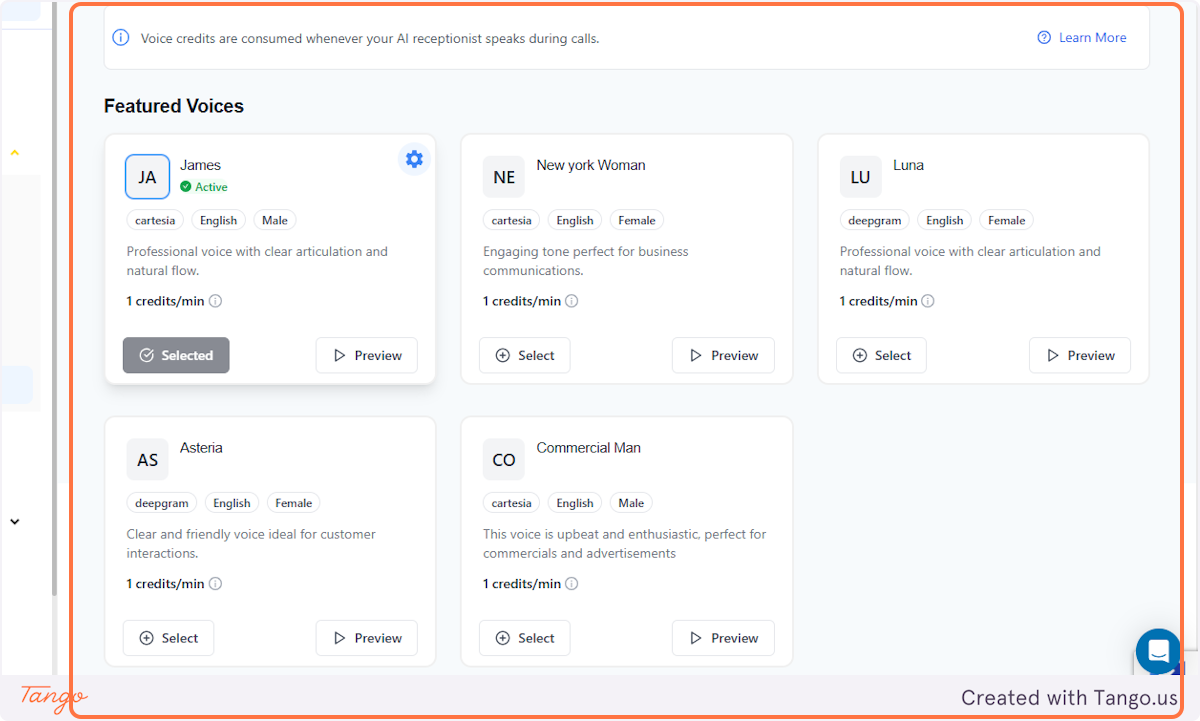
Task: Click the credits/min info icon on Asteria card
Action: click(215, 583)
